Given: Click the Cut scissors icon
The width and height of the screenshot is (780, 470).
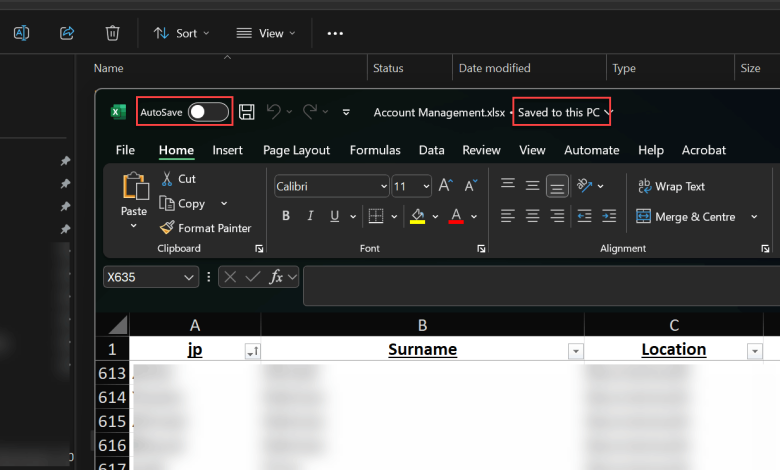Looking at the screenshot, I should [x=168, y=179].
